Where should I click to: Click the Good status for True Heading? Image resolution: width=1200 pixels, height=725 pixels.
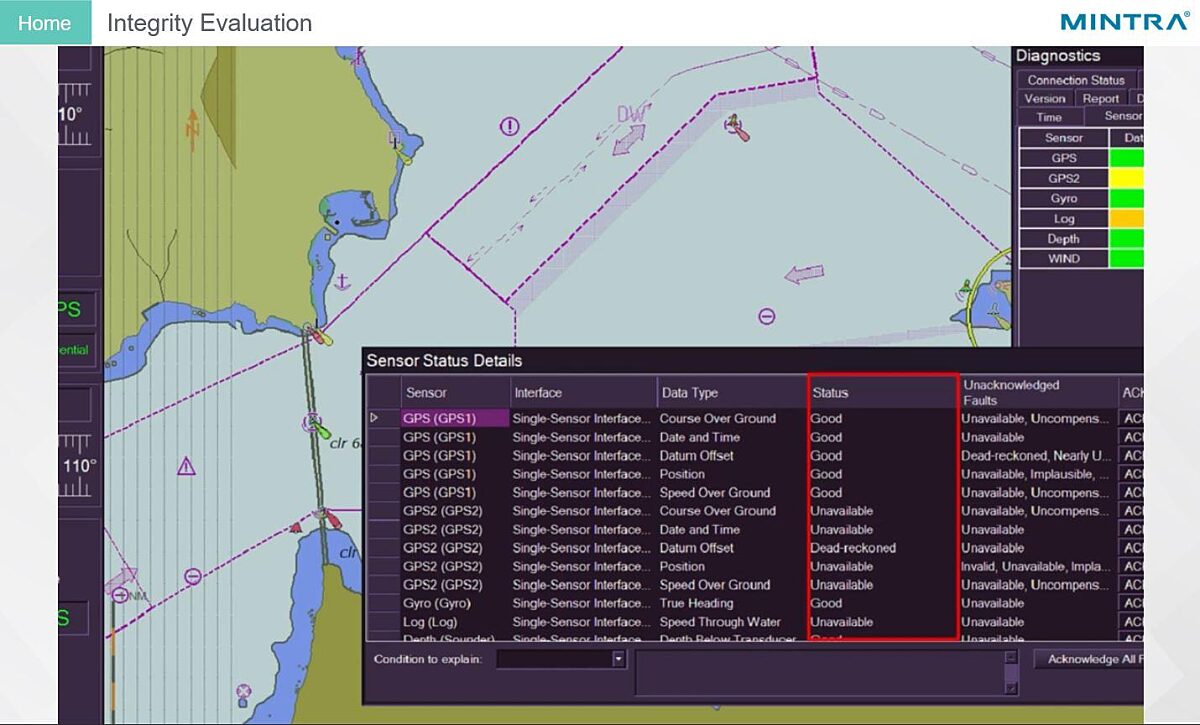point(883,603)
